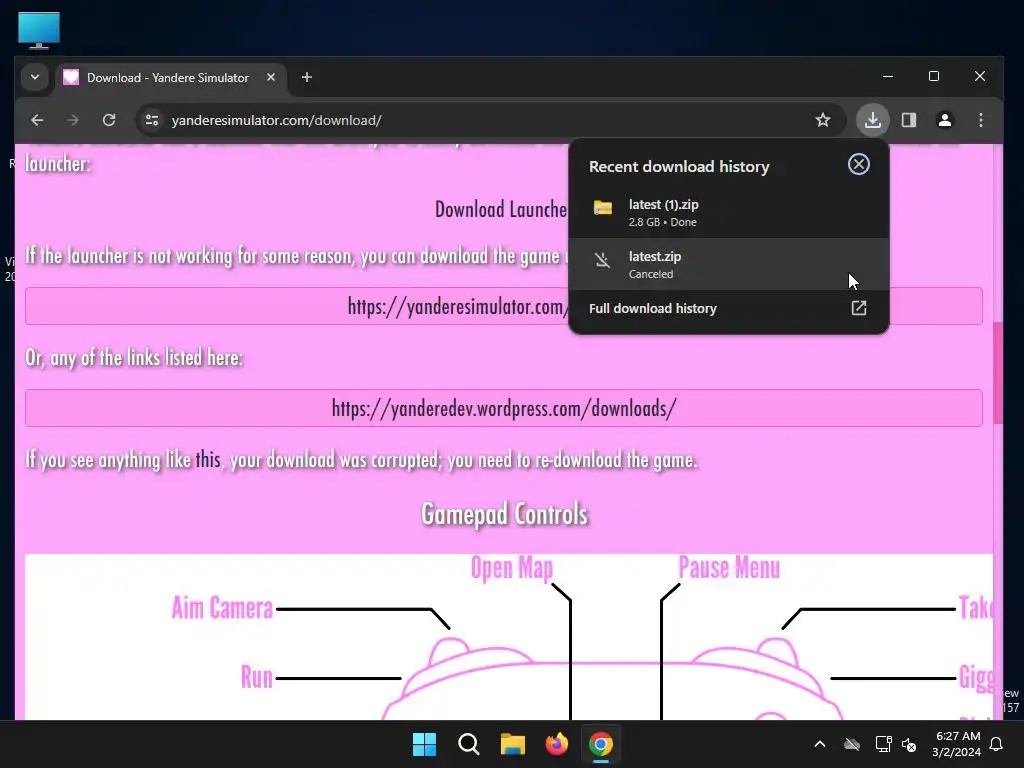Screen dimensions: 1024x768
Task: Open Windows taskbar search
Action: [468, 744]
